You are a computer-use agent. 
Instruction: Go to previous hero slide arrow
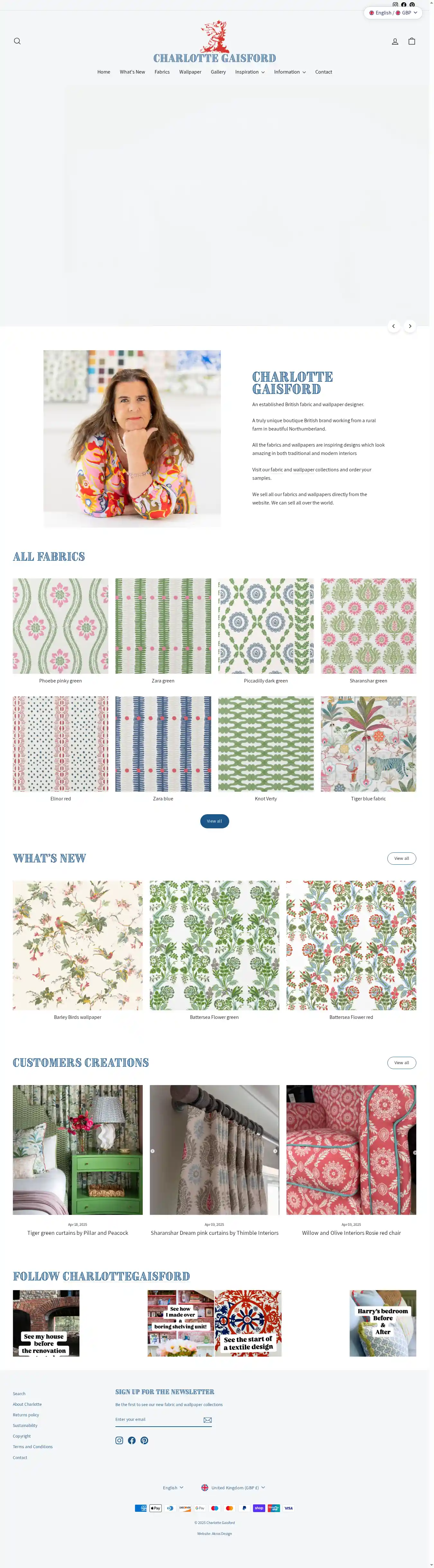click(394, 326)
